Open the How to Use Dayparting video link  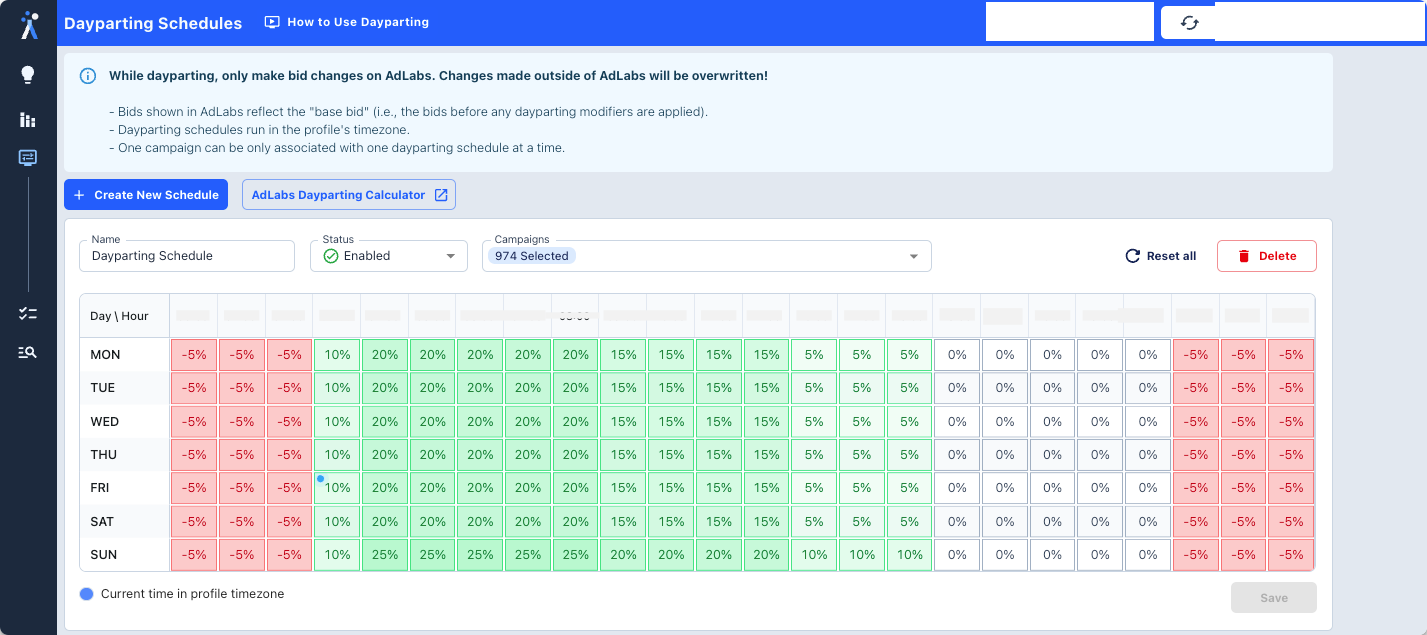[x=347, y=22]
